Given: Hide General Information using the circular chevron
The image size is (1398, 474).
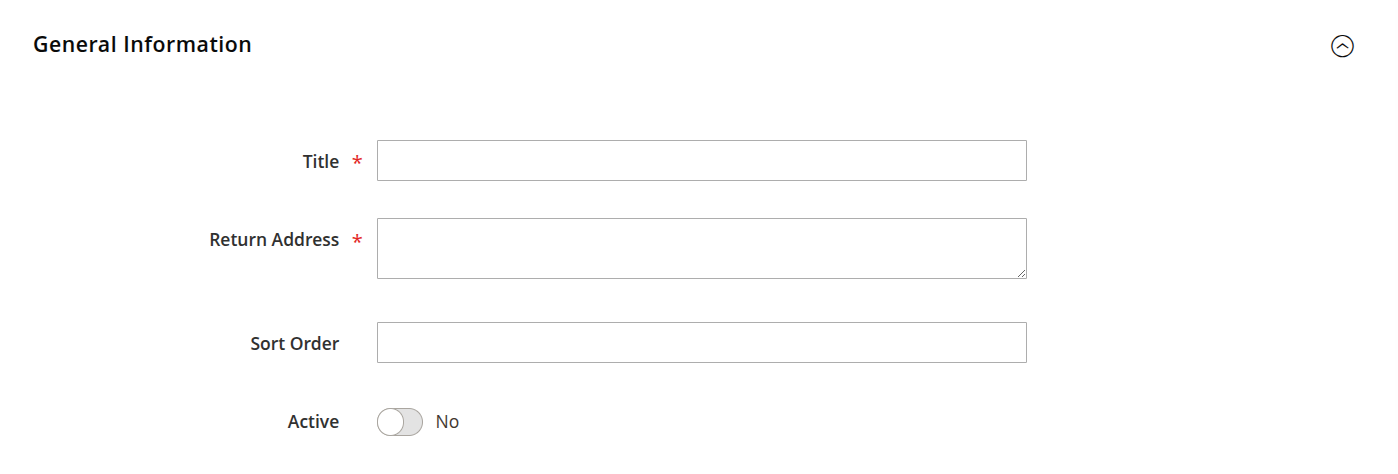Looking at the screenshot, I should tap(1342, 46).
